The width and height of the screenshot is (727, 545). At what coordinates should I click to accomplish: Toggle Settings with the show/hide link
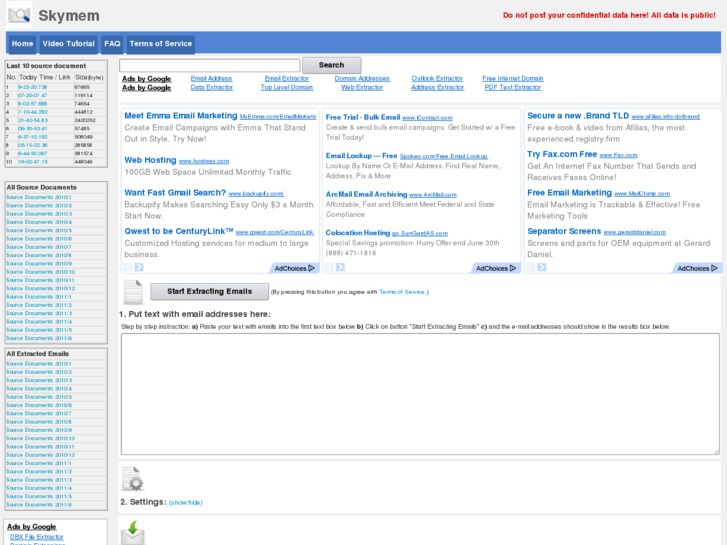(x=185, y=502)
